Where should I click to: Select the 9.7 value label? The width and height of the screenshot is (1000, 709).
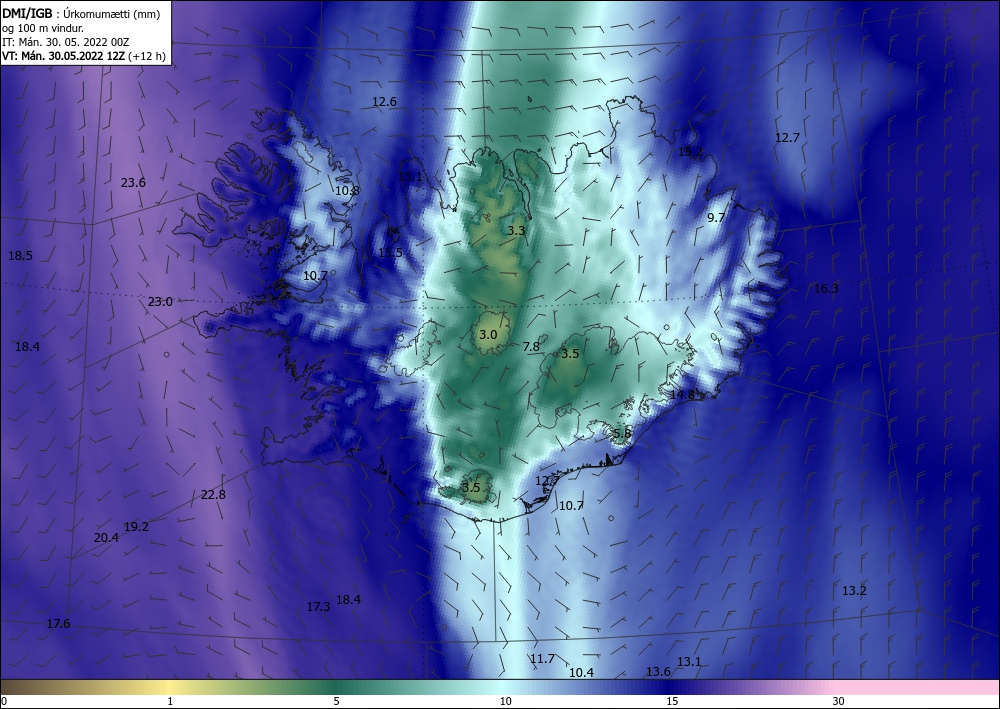pos(716,218)
